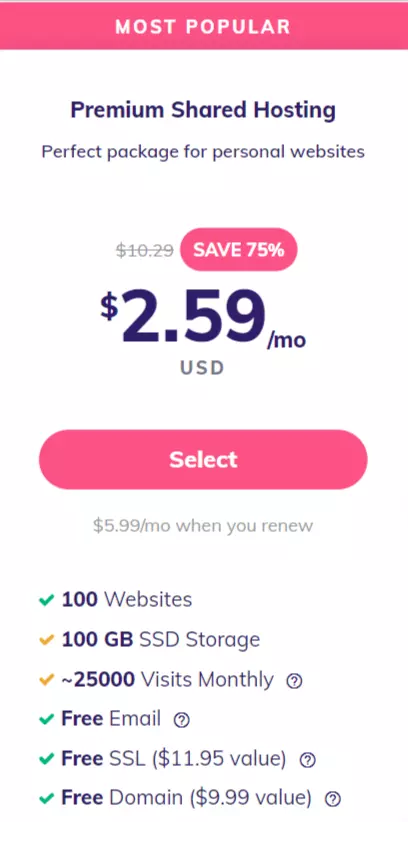Click the green checkmark beside Free Domain
Screen dimensions: 408x862
point(46,798)
